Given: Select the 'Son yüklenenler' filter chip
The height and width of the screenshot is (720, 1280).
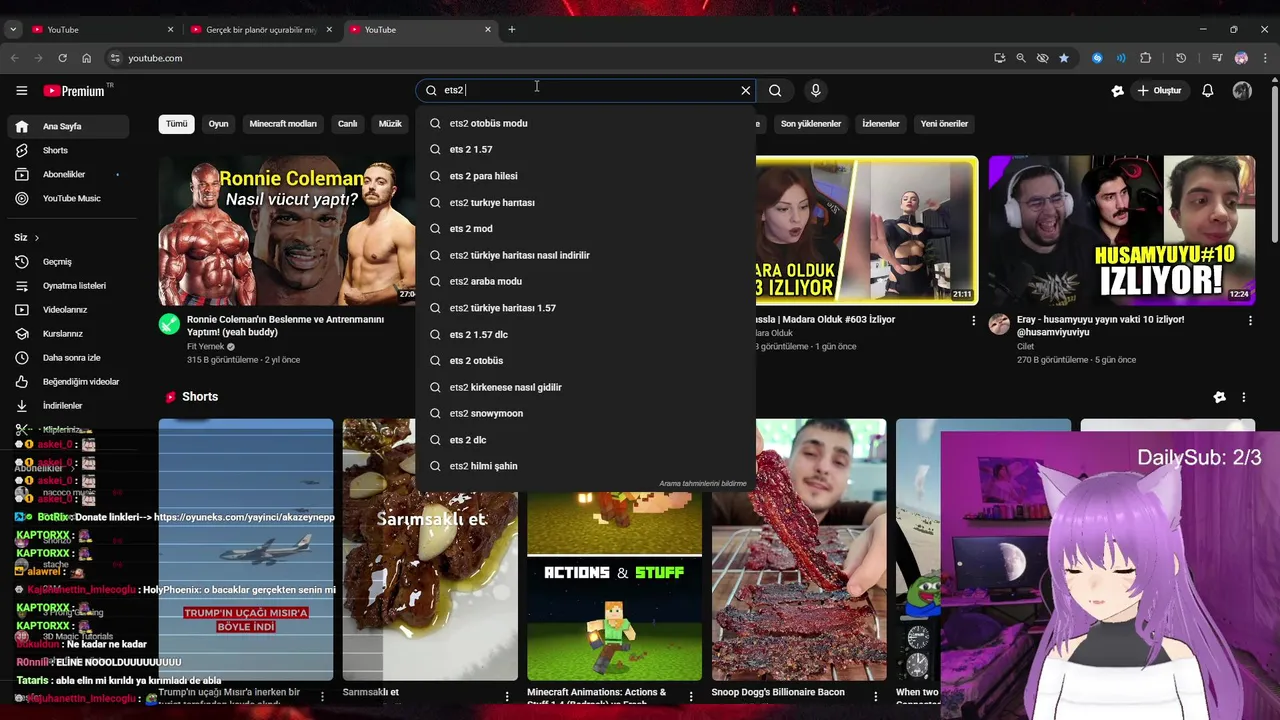Looking at the screenshot, I should coord(811,124).
